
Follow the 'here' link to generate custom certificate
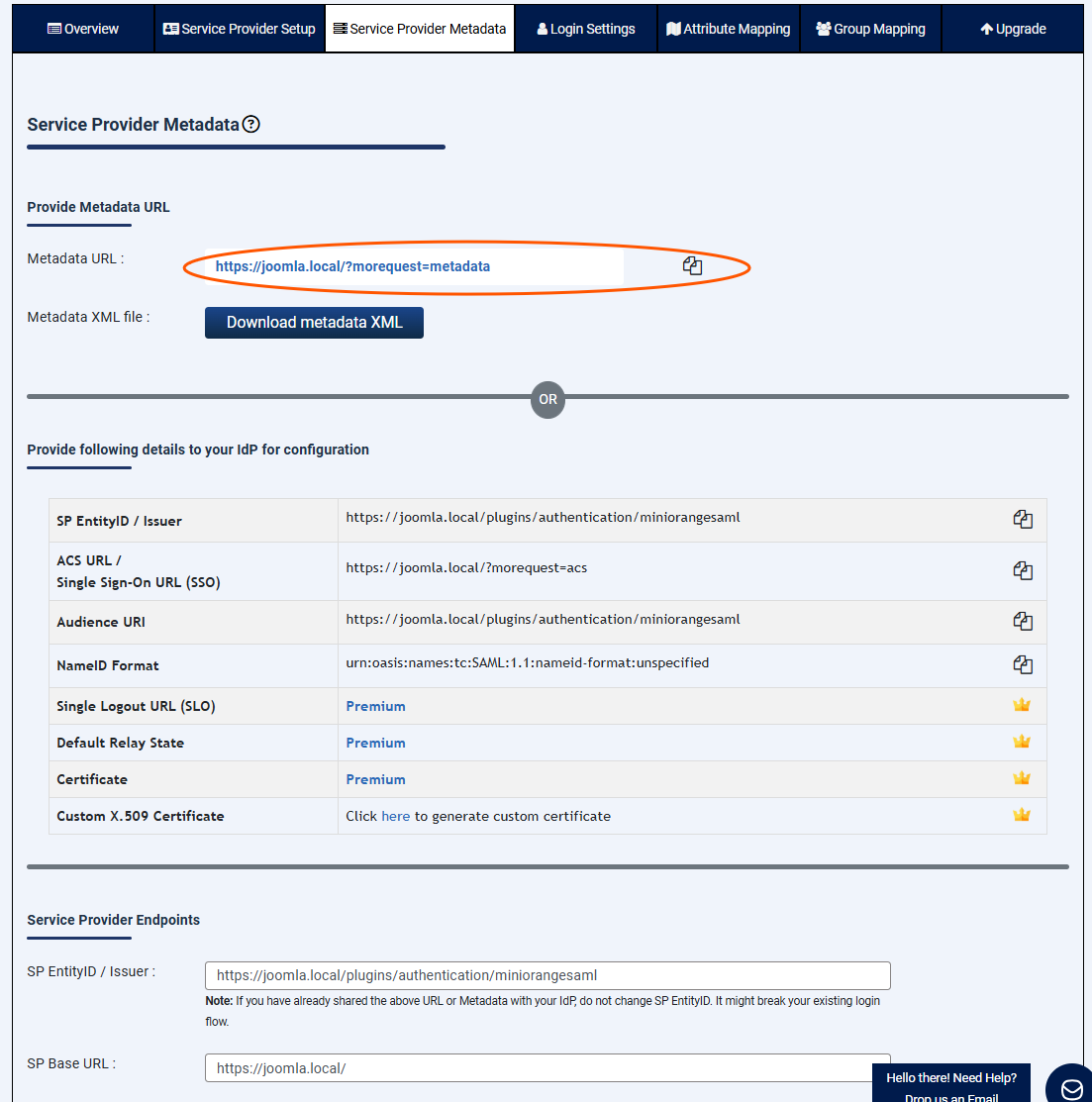[x=395, y=816]
